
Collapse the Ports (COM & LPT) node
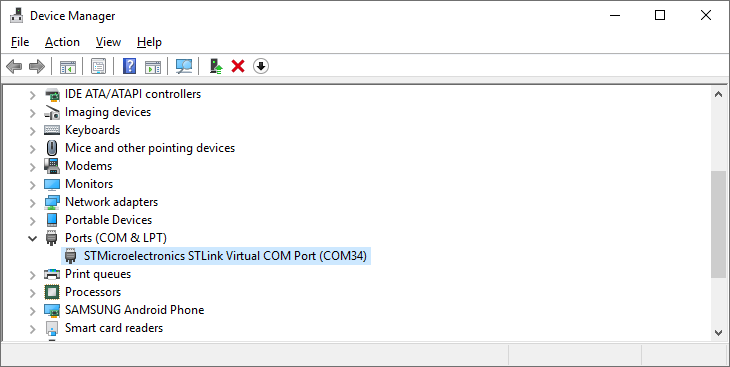[33, 238]
